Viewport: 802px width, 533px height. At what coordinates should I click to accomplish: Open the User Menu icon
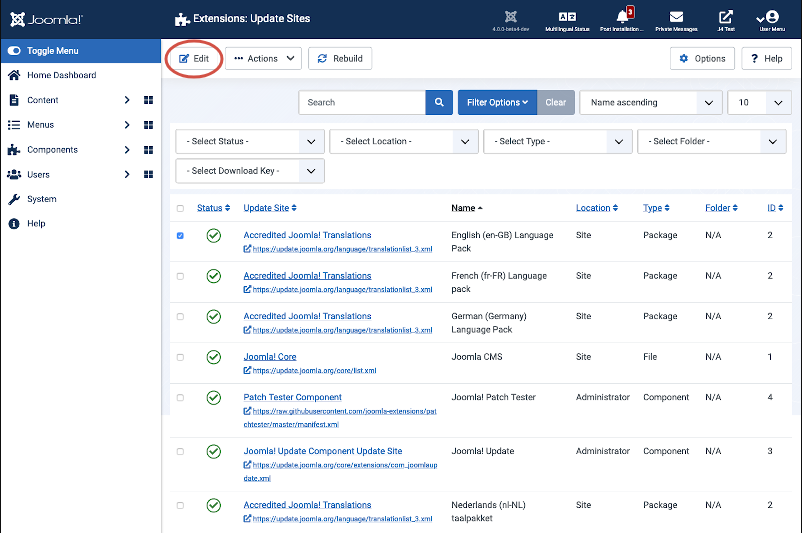[x=771, y=17]
